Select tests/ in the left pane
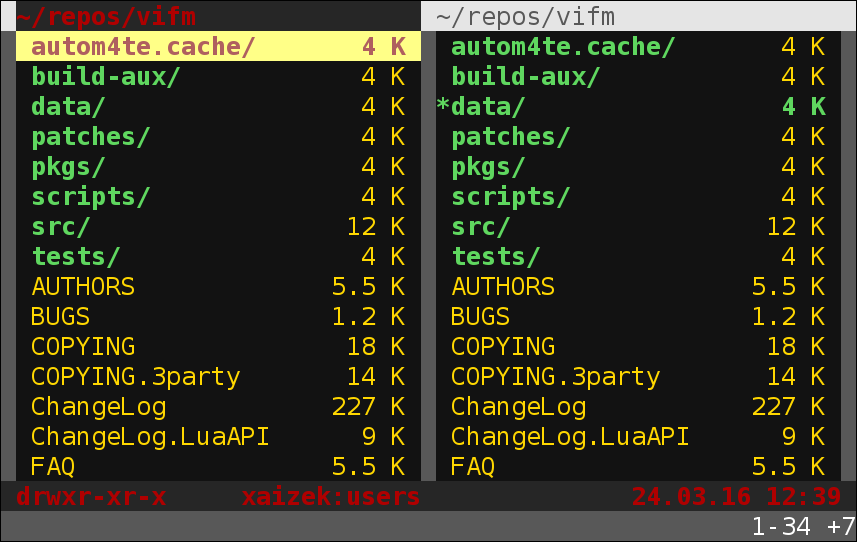The height and width of the screenshot is (542, 857). click(x=219, y=257)
